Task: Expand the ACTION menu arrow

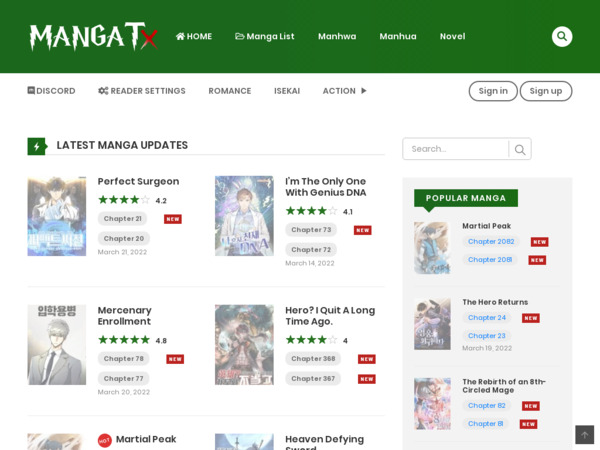Action: 364,91
